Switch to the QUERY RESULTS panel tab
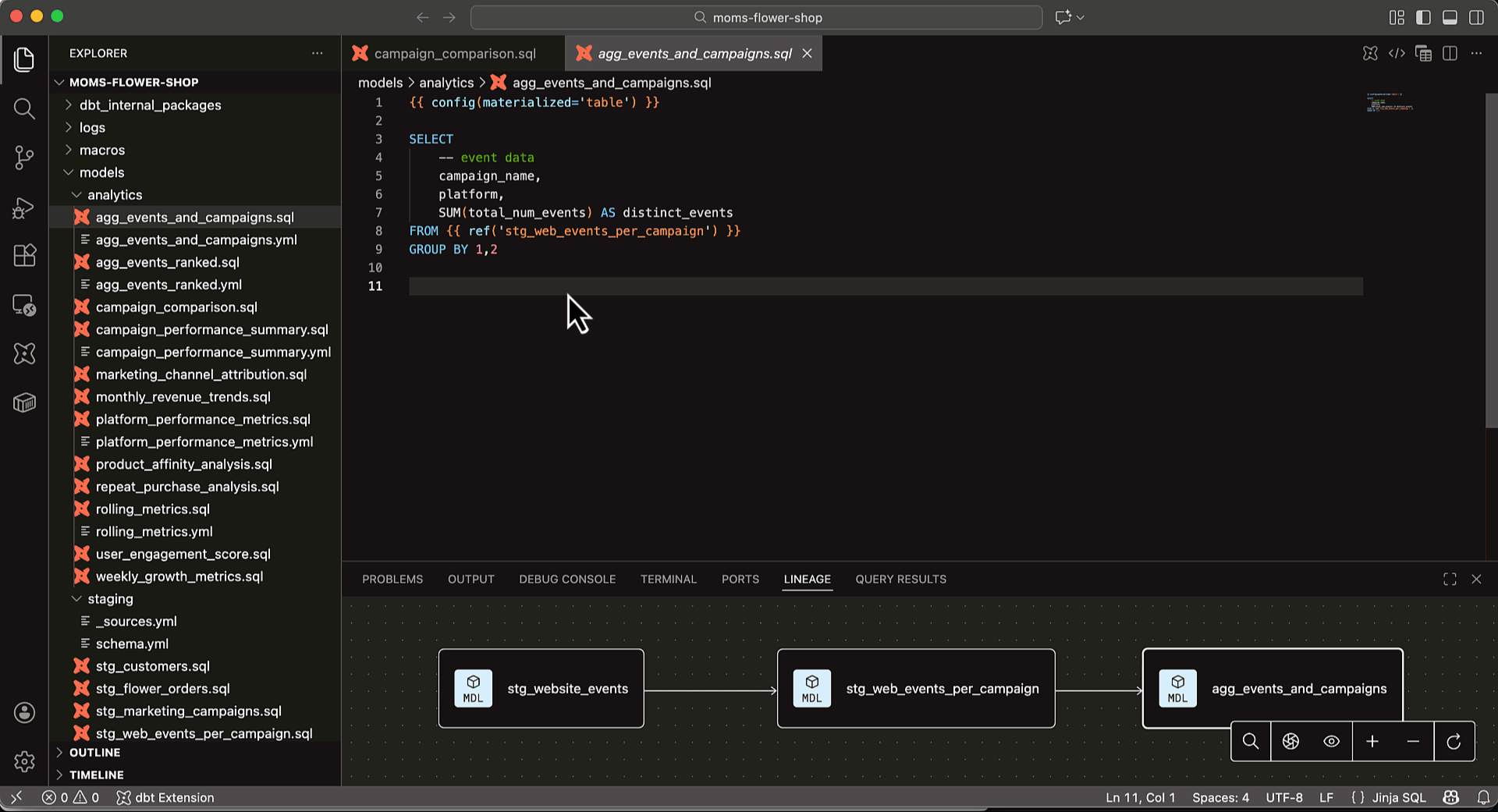Image resolution: width=1498 pixels, height=812 pixels. [x=900, y=579]
